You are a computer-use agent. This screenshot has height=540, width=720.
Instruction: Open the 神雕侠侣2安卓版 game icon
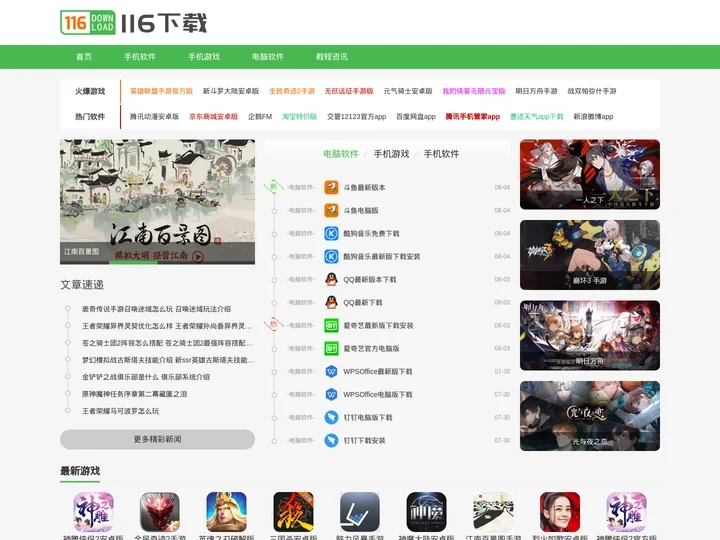click(x=93, y=512)
